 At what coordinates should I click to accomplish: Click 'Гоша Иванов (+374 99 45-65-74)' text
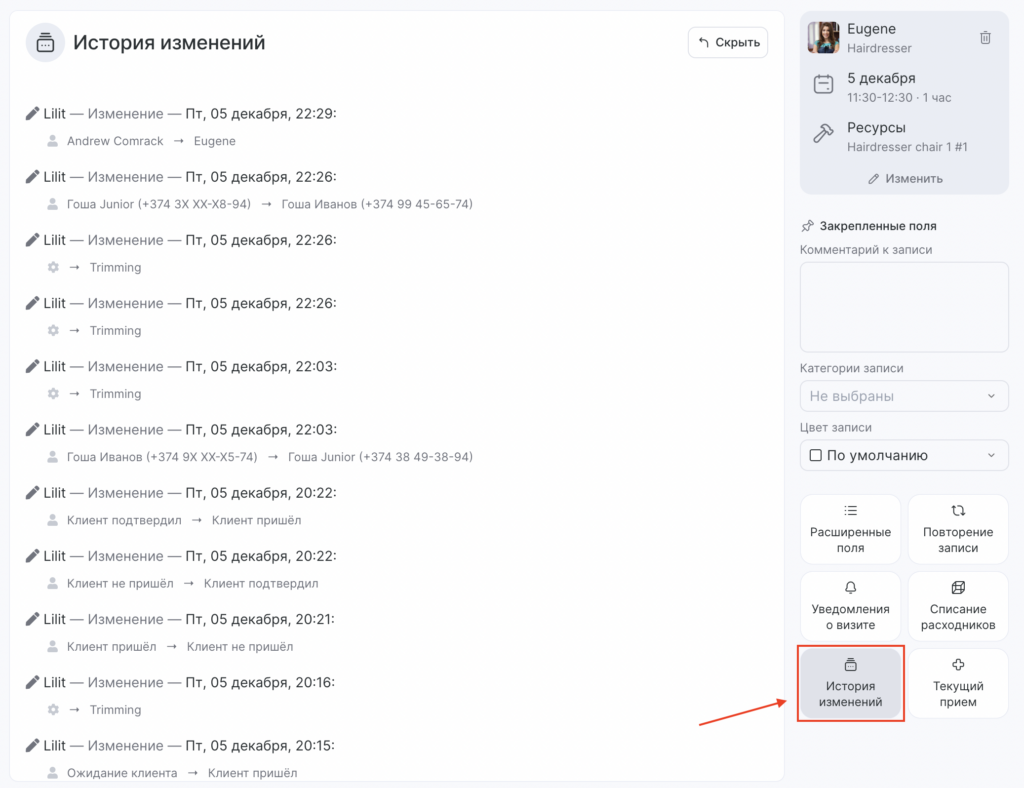point(377,204)
